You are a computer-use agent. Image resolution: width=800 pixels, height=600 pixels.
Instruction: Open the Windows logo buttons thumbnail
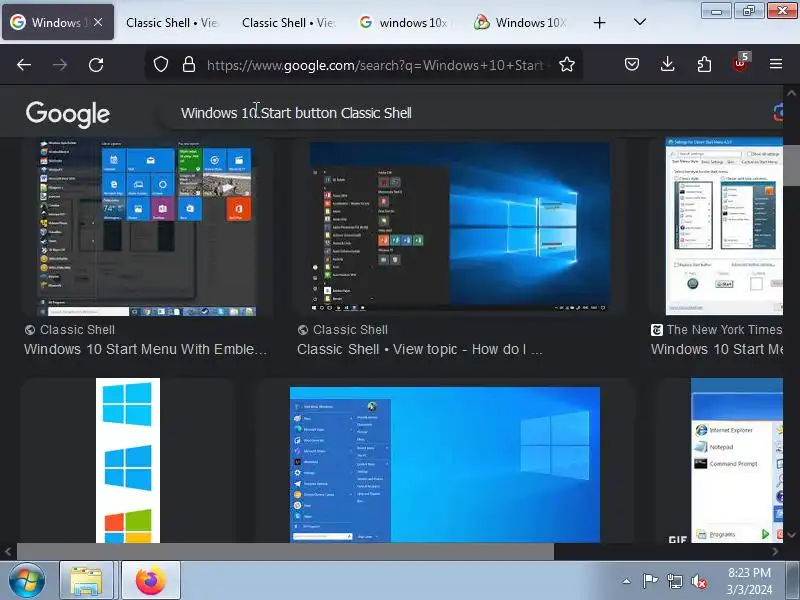(128, 460)
